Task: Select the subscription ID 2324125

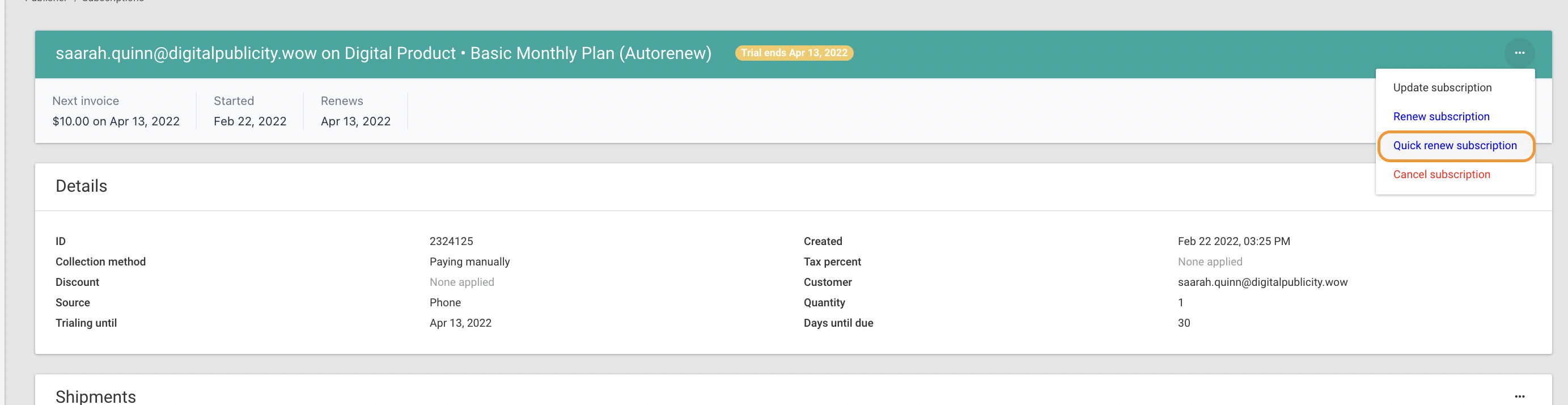Action: [451, 241]
